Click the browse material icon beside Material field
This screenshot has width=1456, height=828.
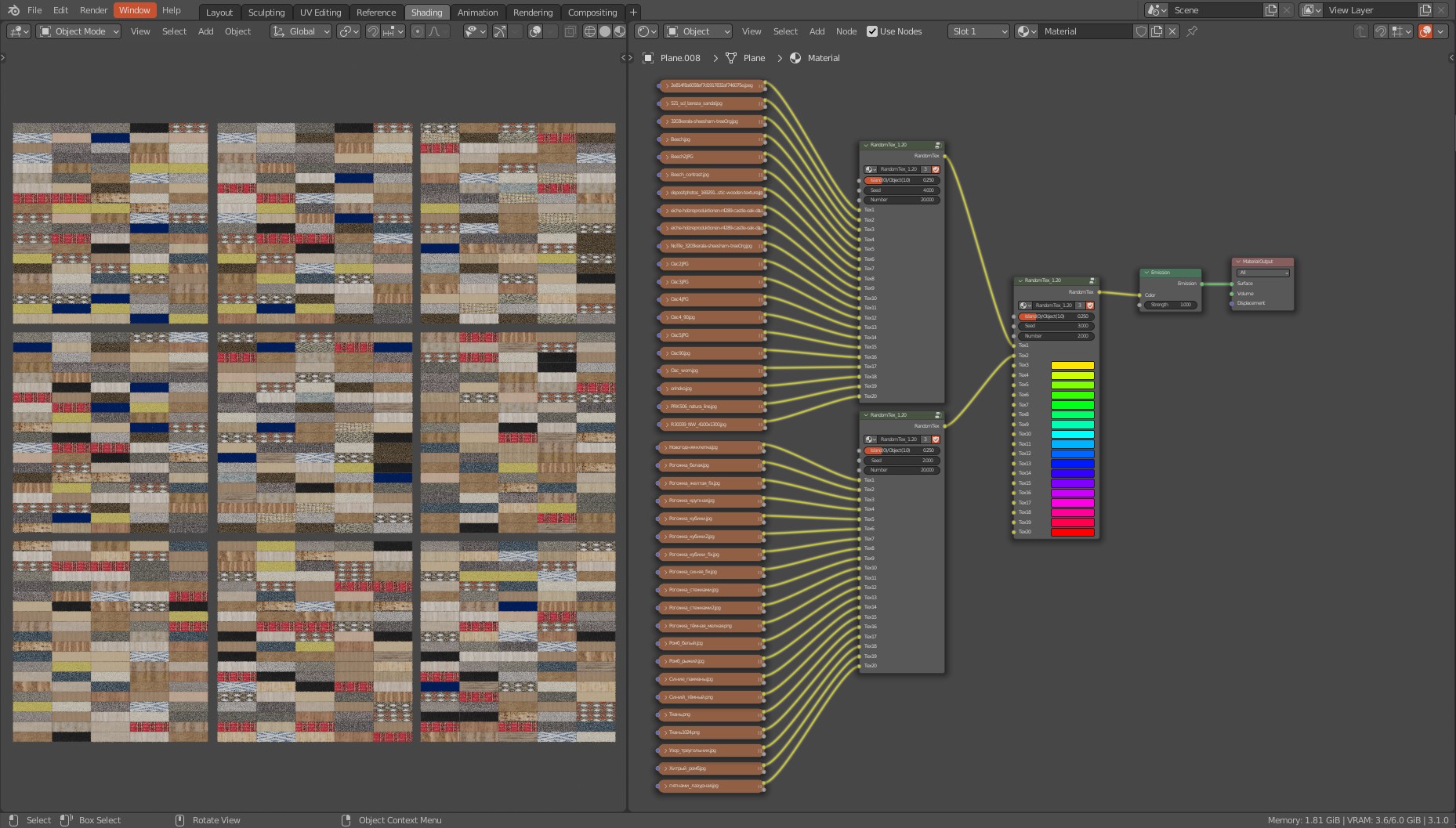(1025, 31)
